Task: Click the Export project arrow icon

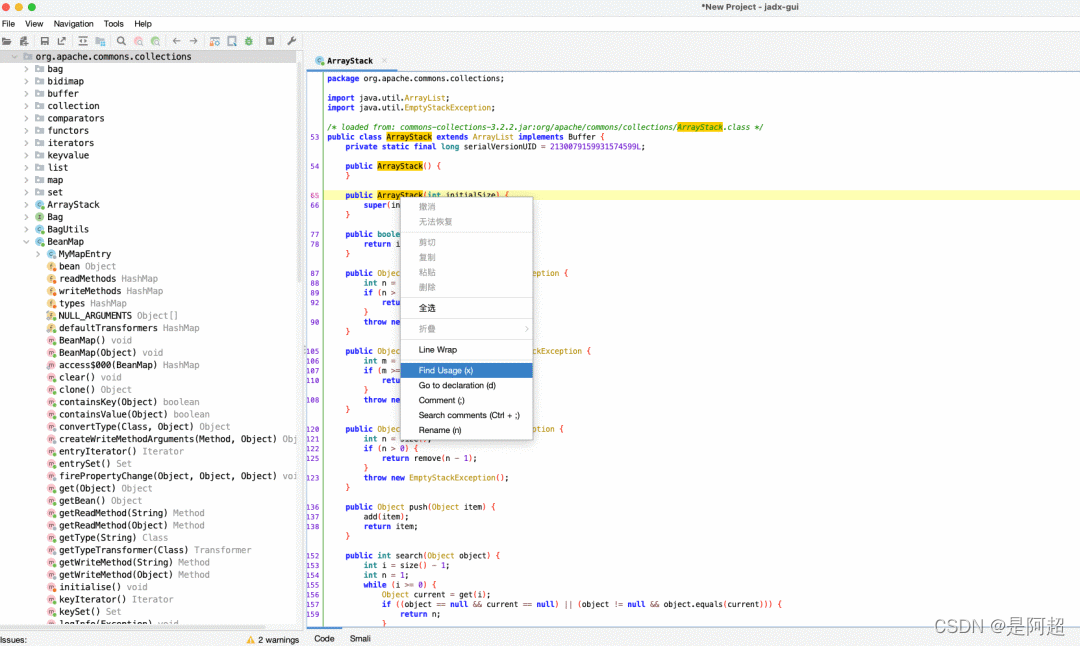Action: pos(62,41)
